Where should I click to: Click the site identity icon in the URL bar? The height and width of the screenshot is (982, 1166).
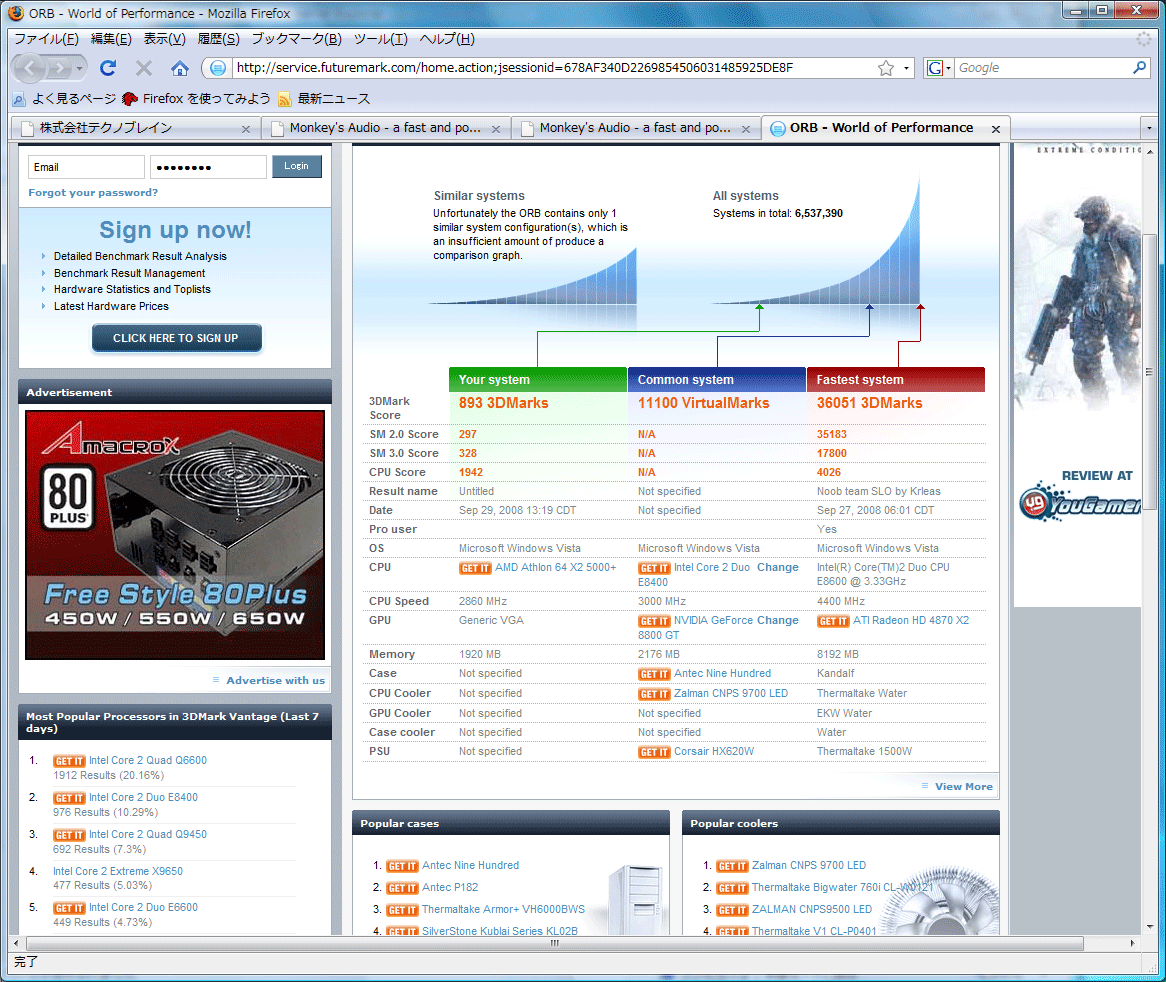[x=217, y=68]
